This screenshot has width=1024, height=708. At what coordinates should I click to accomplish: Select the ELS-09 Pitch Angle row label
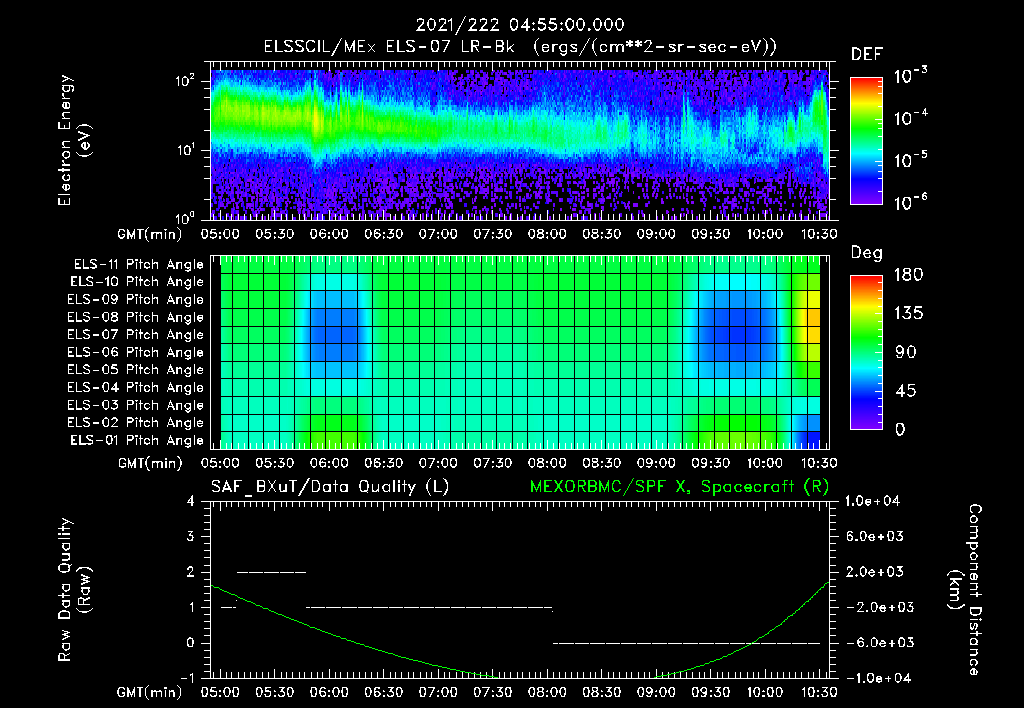pos(136,300)
